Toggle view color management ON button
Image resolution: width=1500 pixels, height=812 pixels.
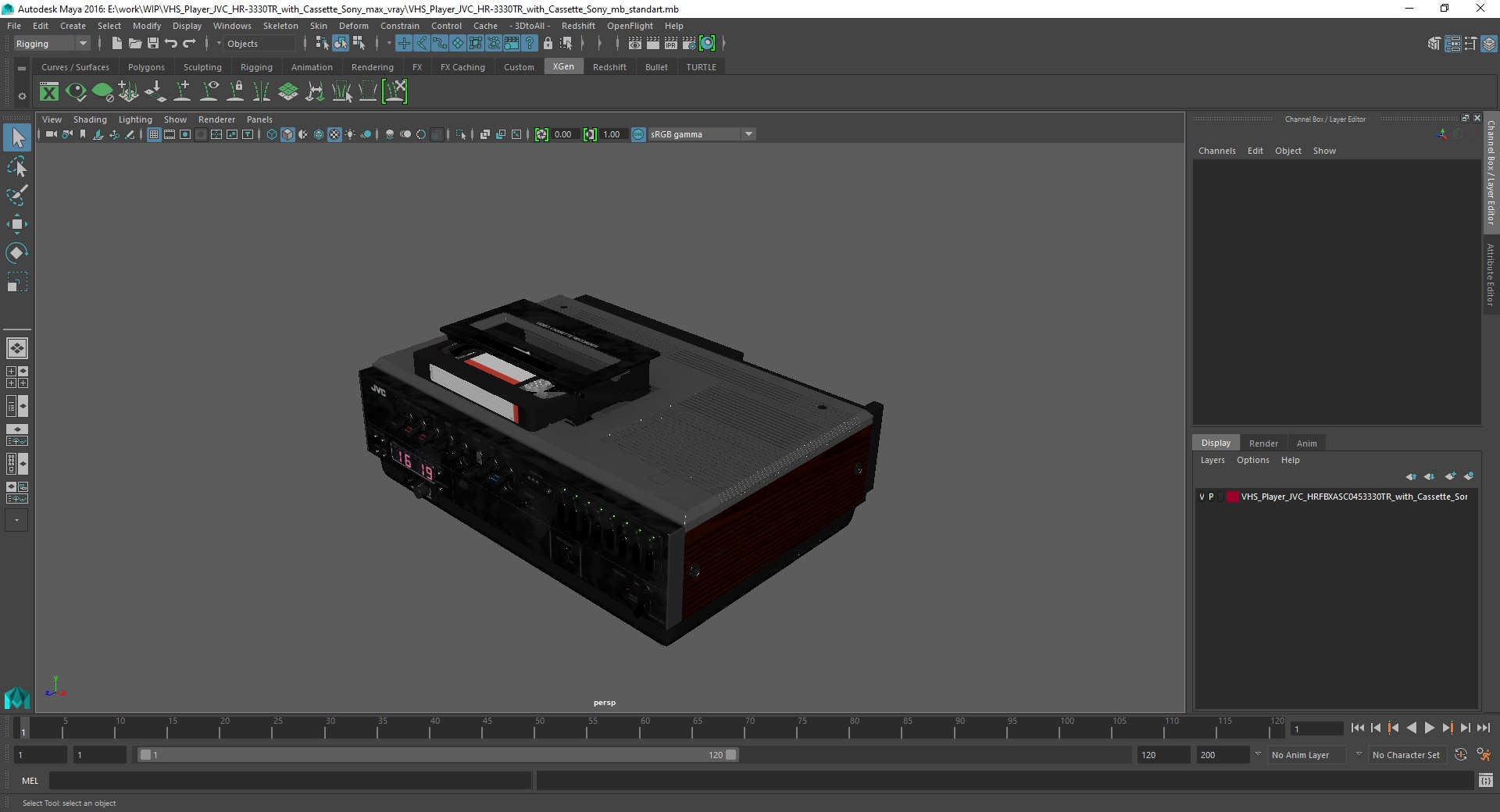[638, 134]
